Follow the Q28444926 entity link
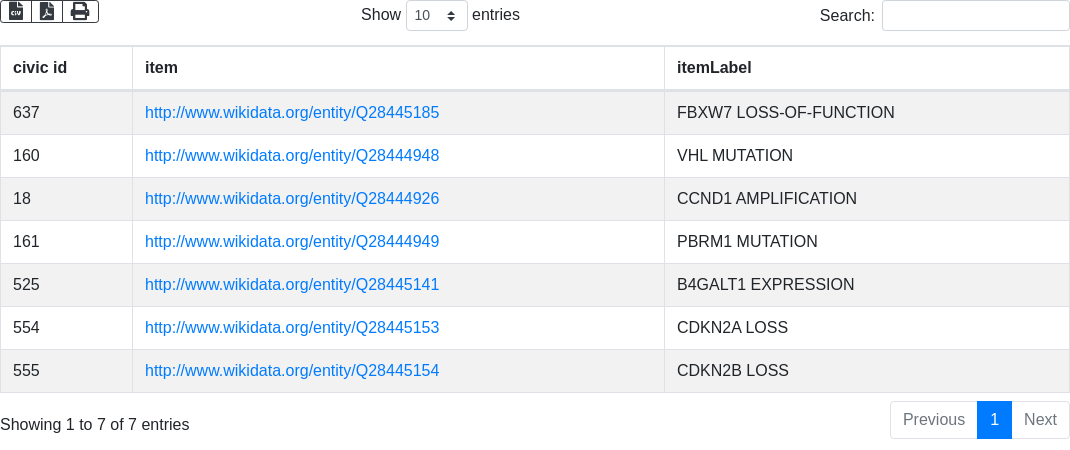This screenshot has width=1070, height=450. [x=292, y=199]
